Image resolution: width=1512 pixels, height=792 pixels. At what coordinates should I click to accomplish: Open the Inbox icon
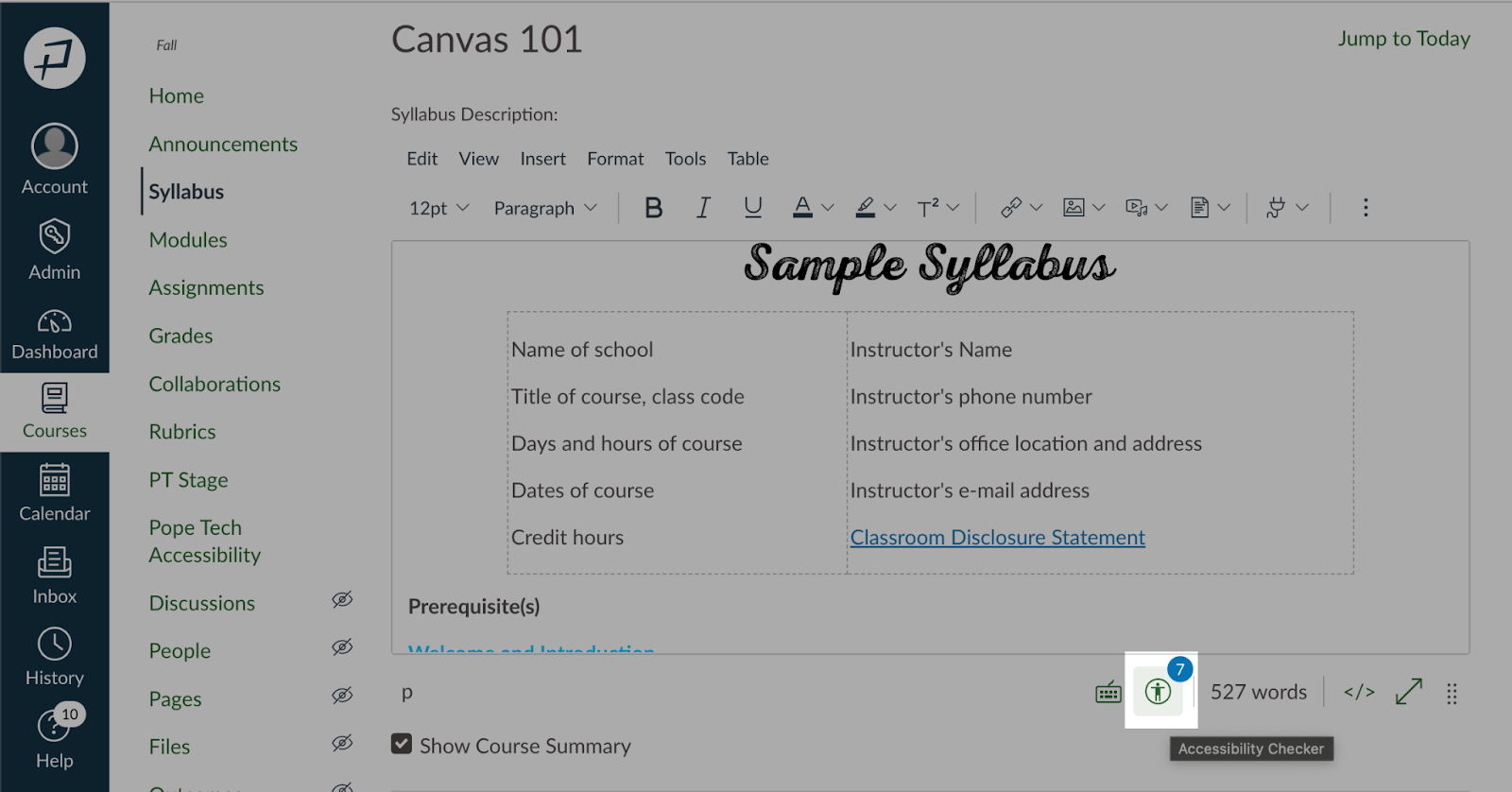(55, 562)
